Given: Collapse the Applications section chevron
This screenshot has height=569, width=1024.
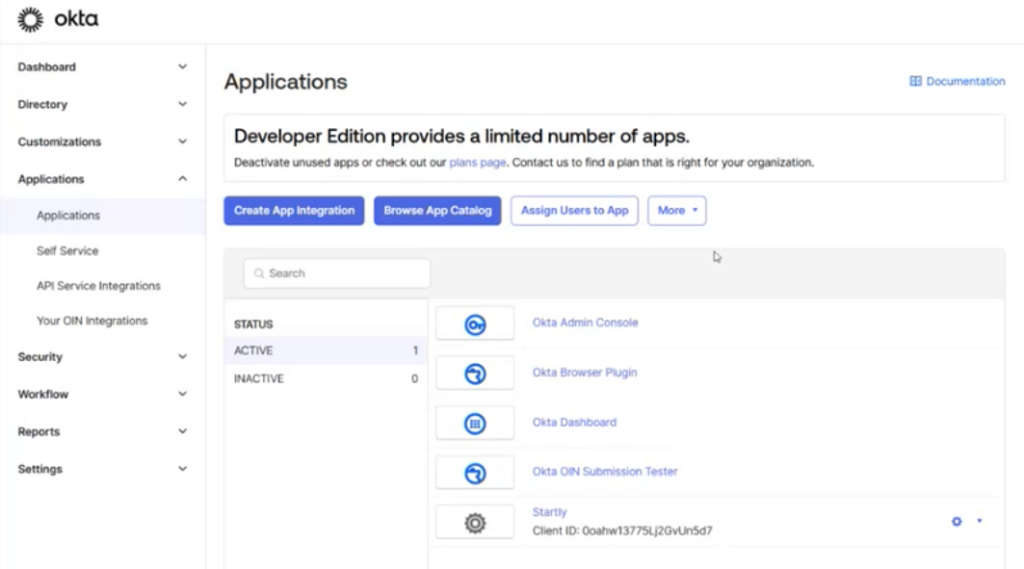Looking at the screenshot, I should click(183, 178).
